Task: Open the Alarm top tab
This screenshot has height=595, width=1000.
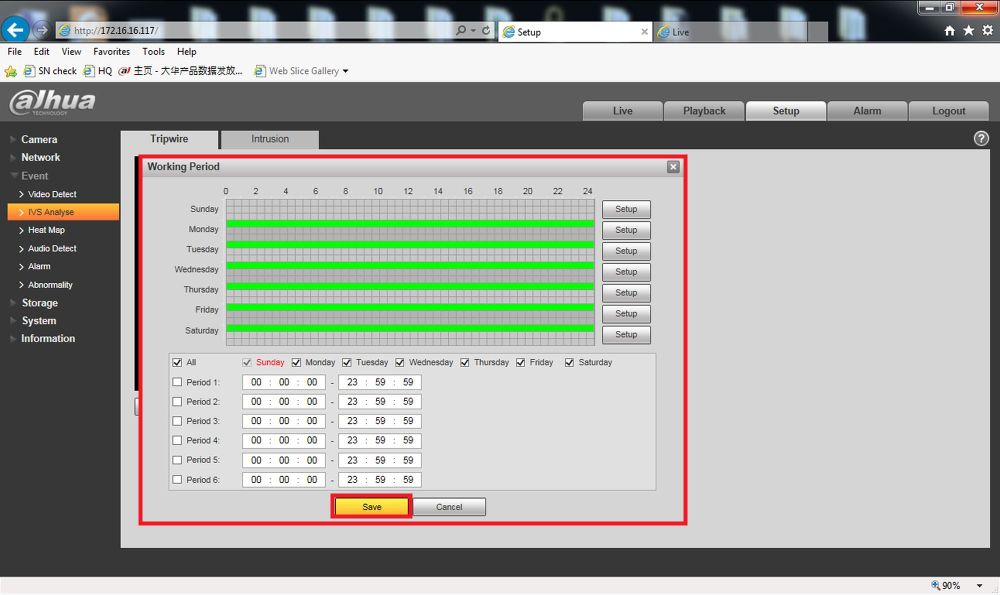Action: [867, 111]
